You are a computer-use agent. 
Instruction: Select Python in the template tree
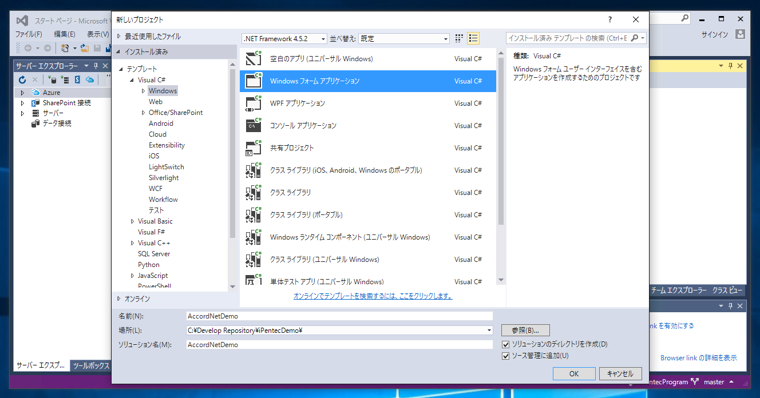pos(148,265)
